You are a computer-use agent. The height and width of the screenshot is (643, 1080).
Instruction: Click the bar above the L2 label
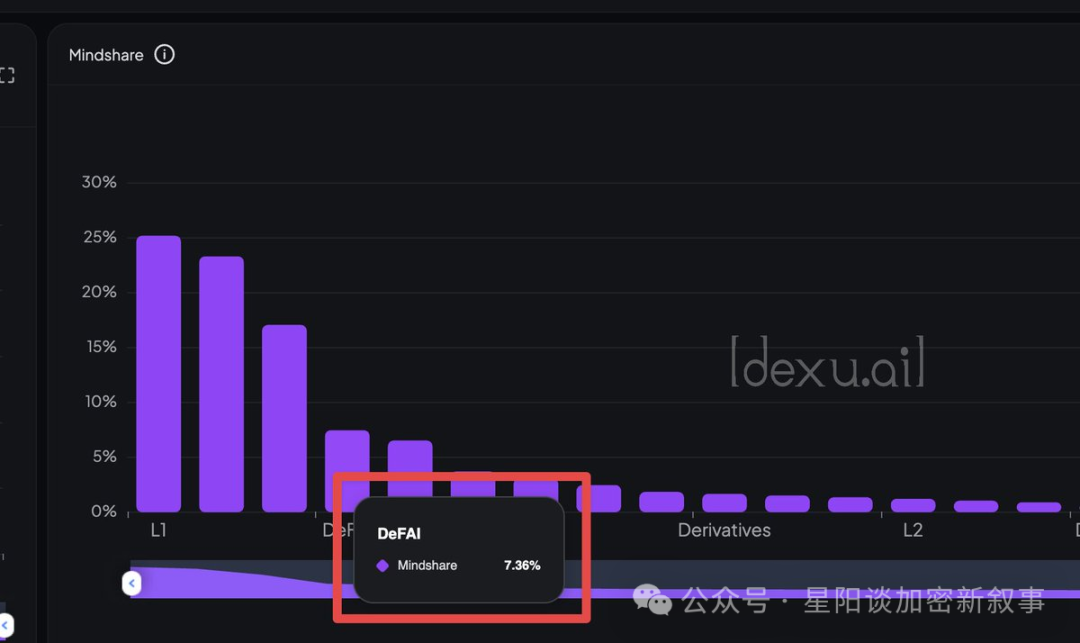point(913,505)
